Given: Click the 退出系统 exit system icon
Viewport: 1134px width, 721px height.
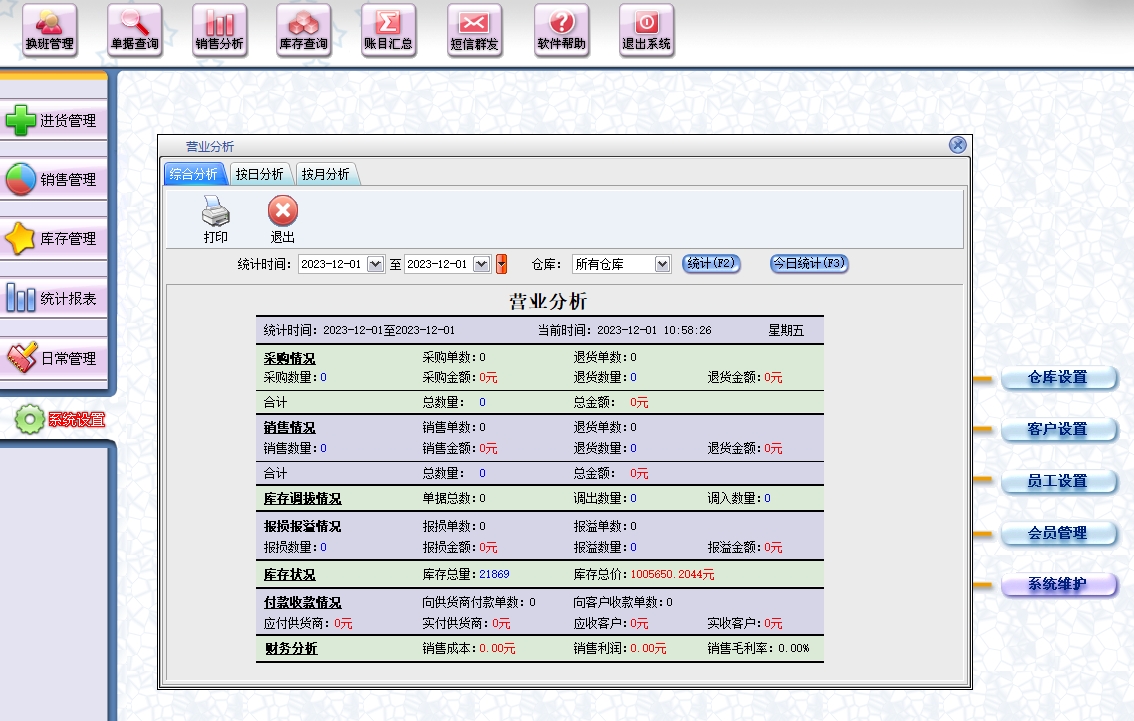Looking at the screenshot, I should [x=646, y=30].
